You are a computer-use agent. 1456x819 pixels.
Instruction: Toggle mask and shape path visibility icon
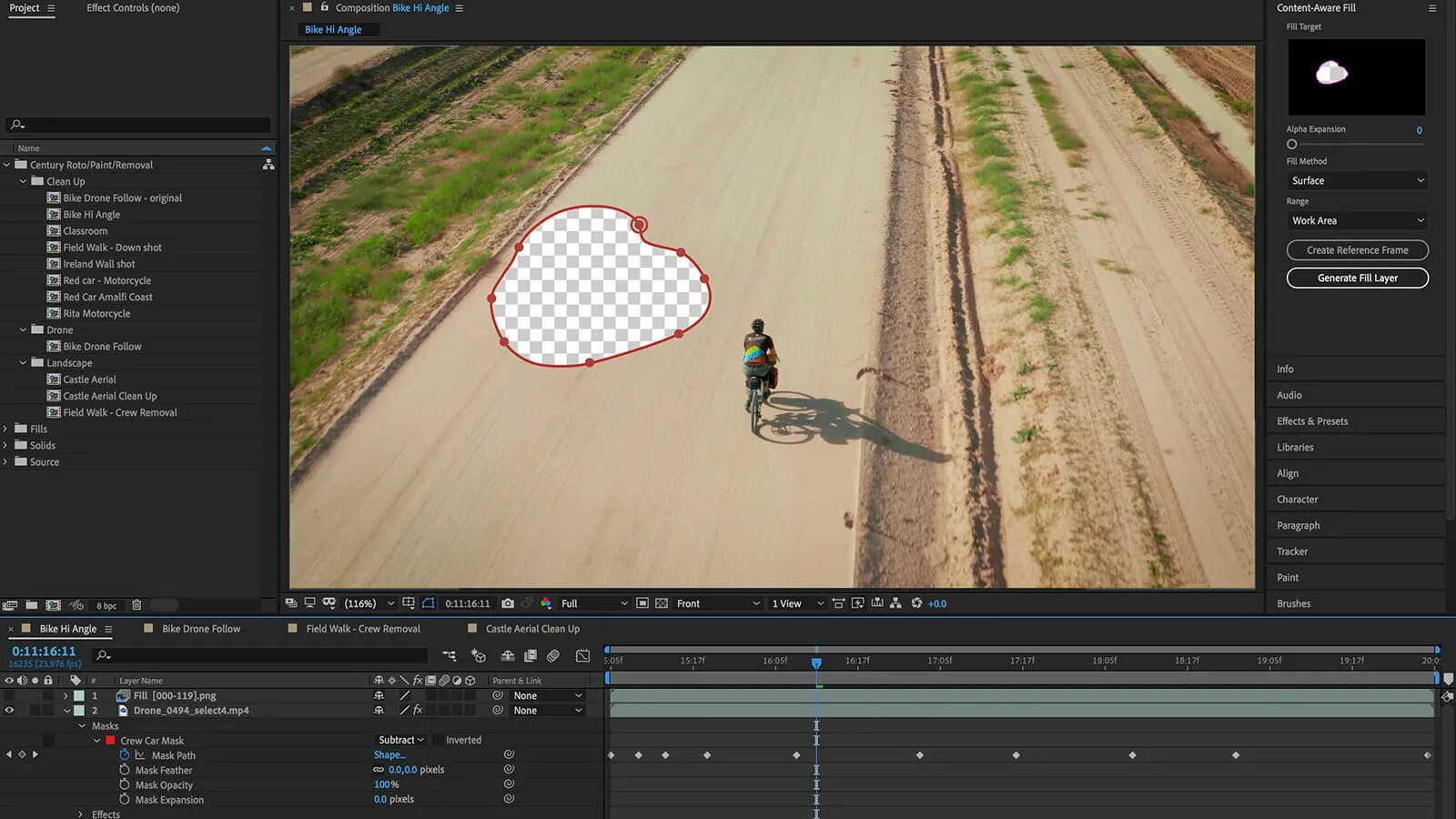pyautogui.click(x=428, y=603)
